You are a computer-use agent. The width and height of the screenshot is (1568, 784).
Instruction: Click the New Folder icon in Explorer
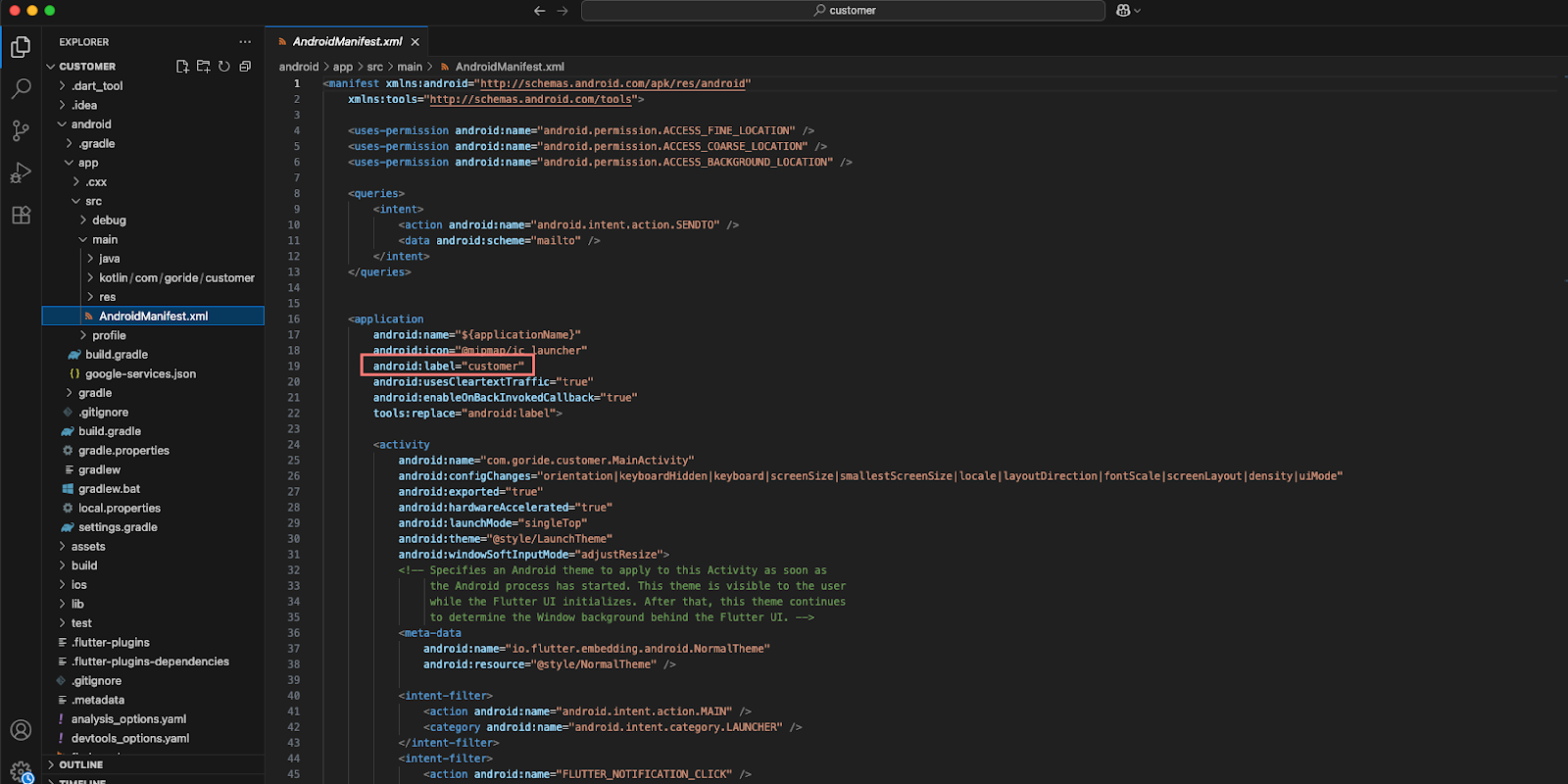click(203, 67)
